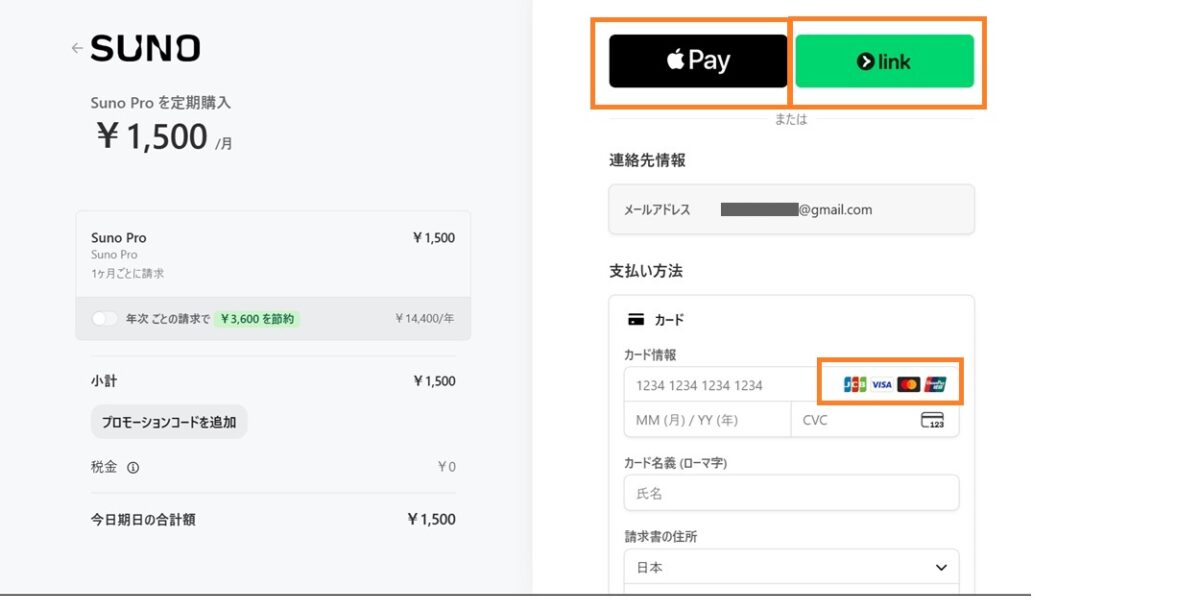Open the 日本 country dropdown
Viewport: 1200px width, 610px height.
[791, 567]
